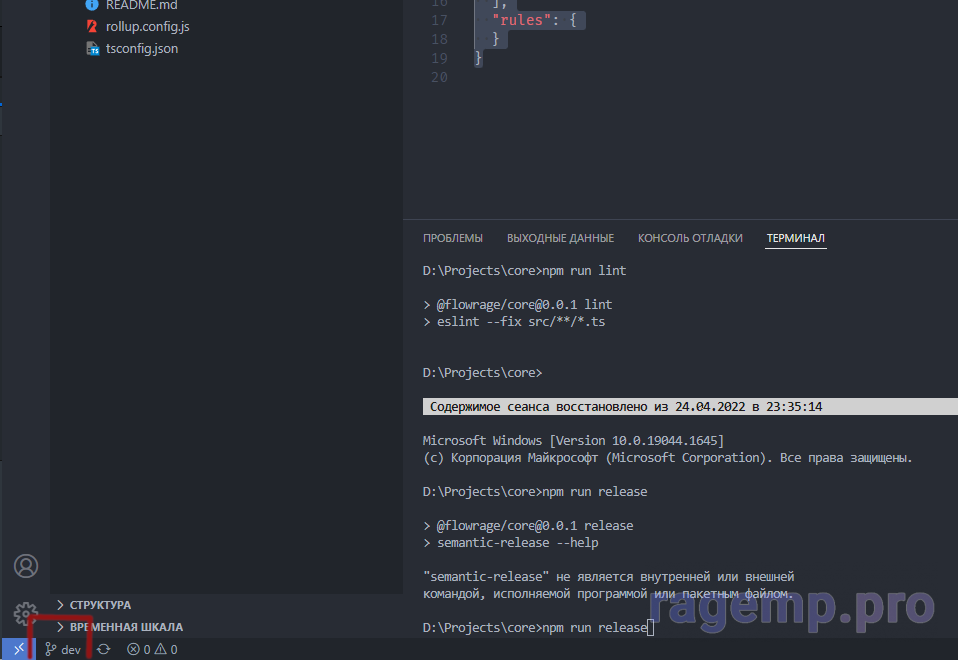
Task: Select the ТЕРМИНАЛ tab
Action: pos(795,238)
